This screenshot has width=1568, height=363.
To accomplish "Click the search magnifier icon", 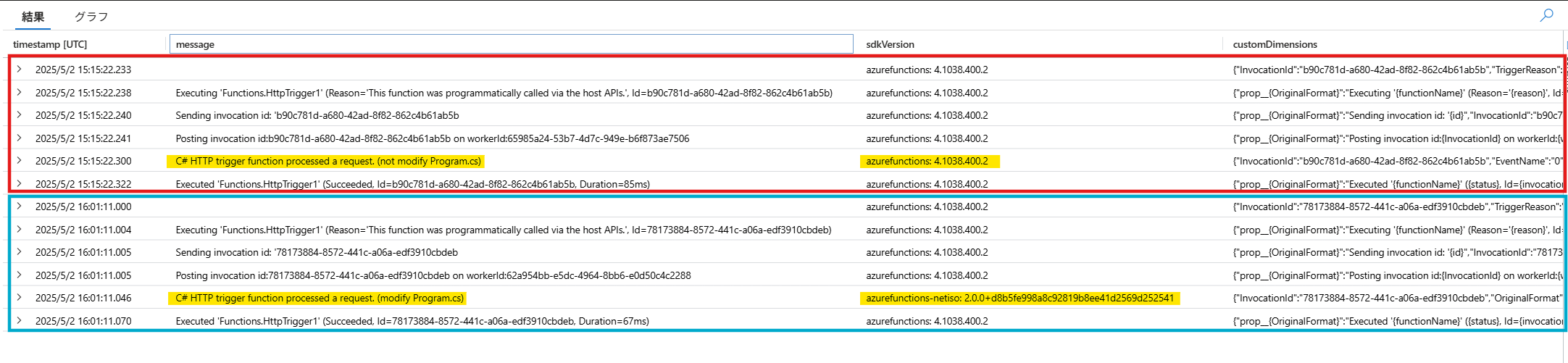I will (x=1546, y=15).
